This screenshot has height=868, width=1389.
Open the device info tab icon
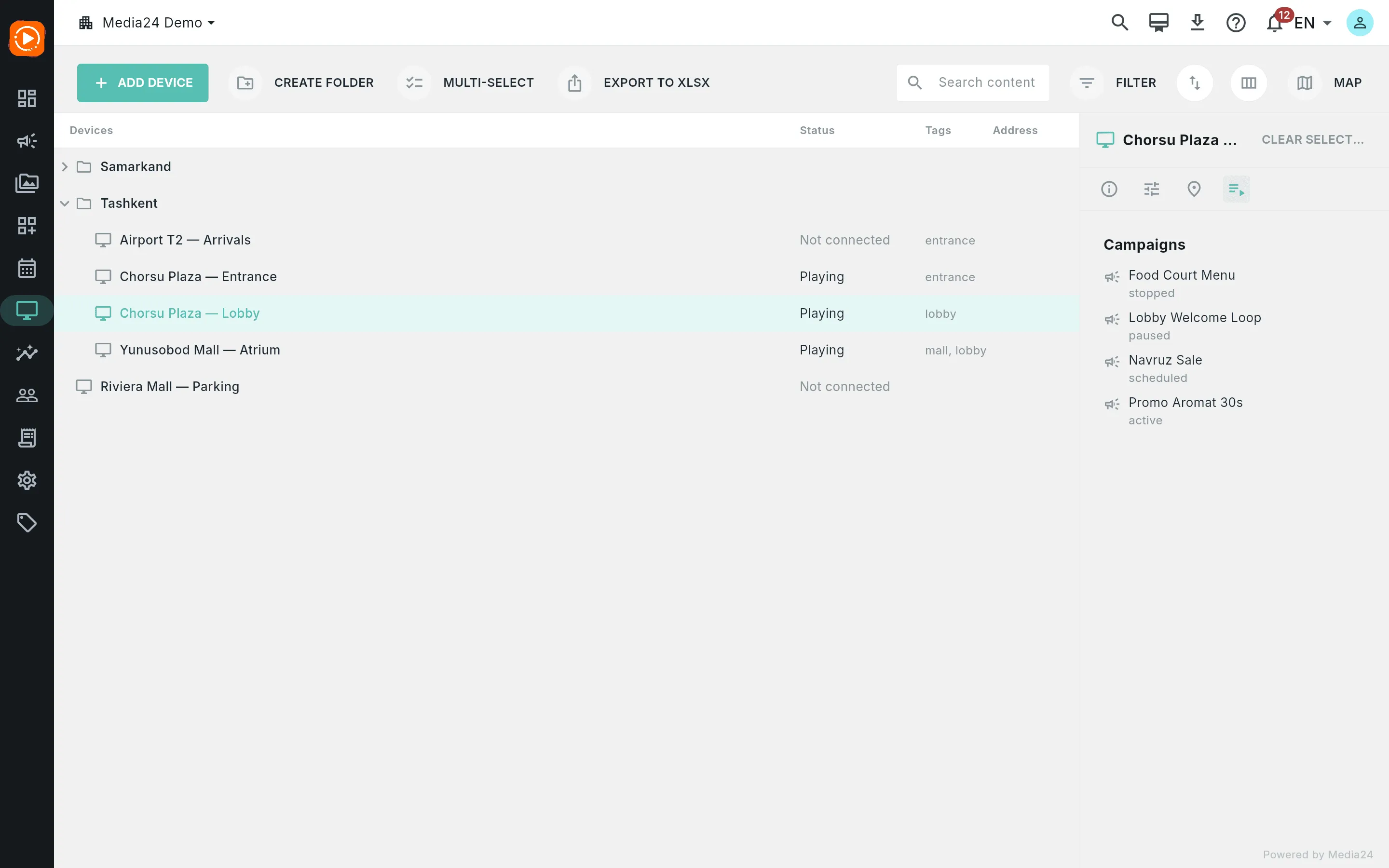[x=1109, y=189]
